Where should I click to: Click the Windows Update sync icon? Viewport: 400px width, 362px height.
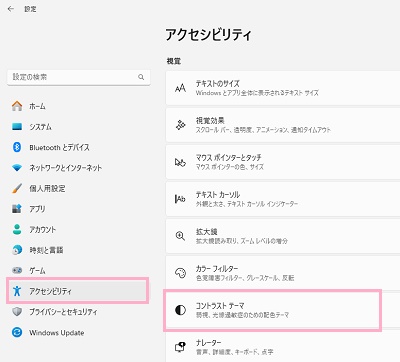pos(17,332)
